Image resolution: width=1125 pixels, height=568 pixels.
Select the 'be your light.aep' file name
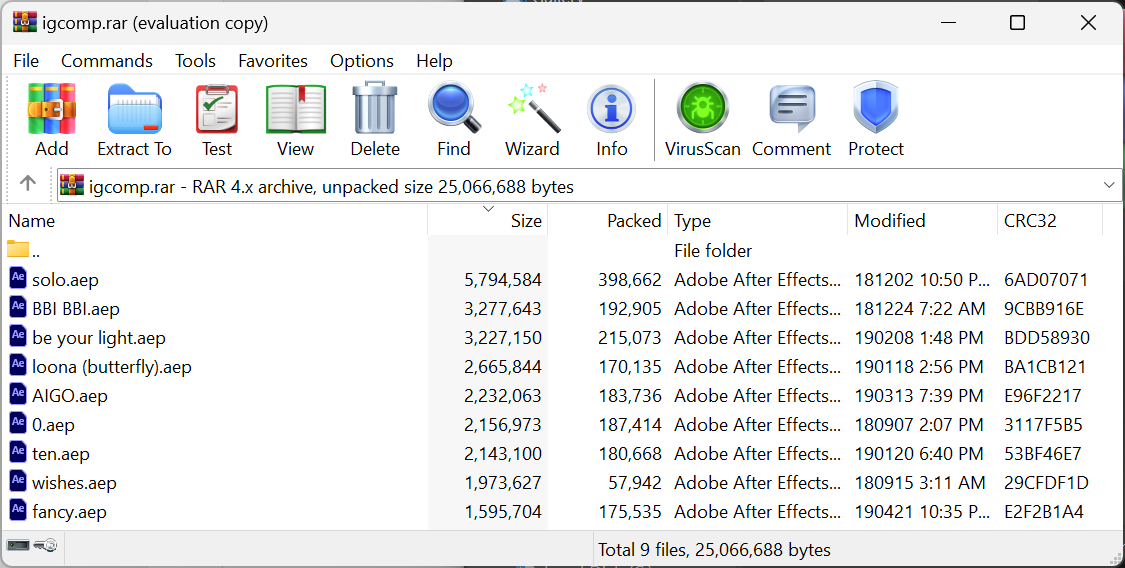(x=98, y=338)
